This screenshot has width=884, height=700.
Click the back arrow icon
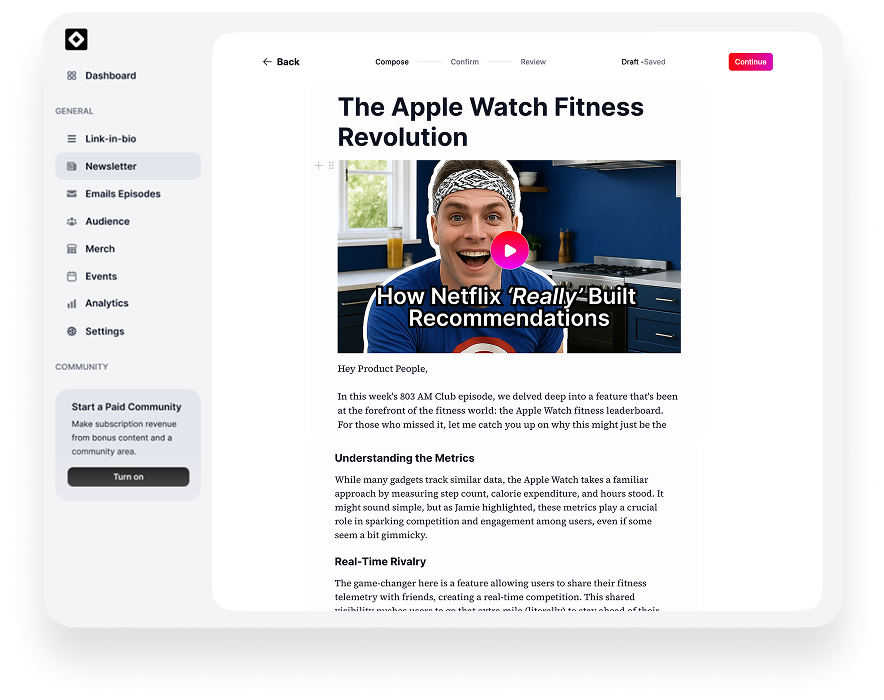click(x=267, y=61)
